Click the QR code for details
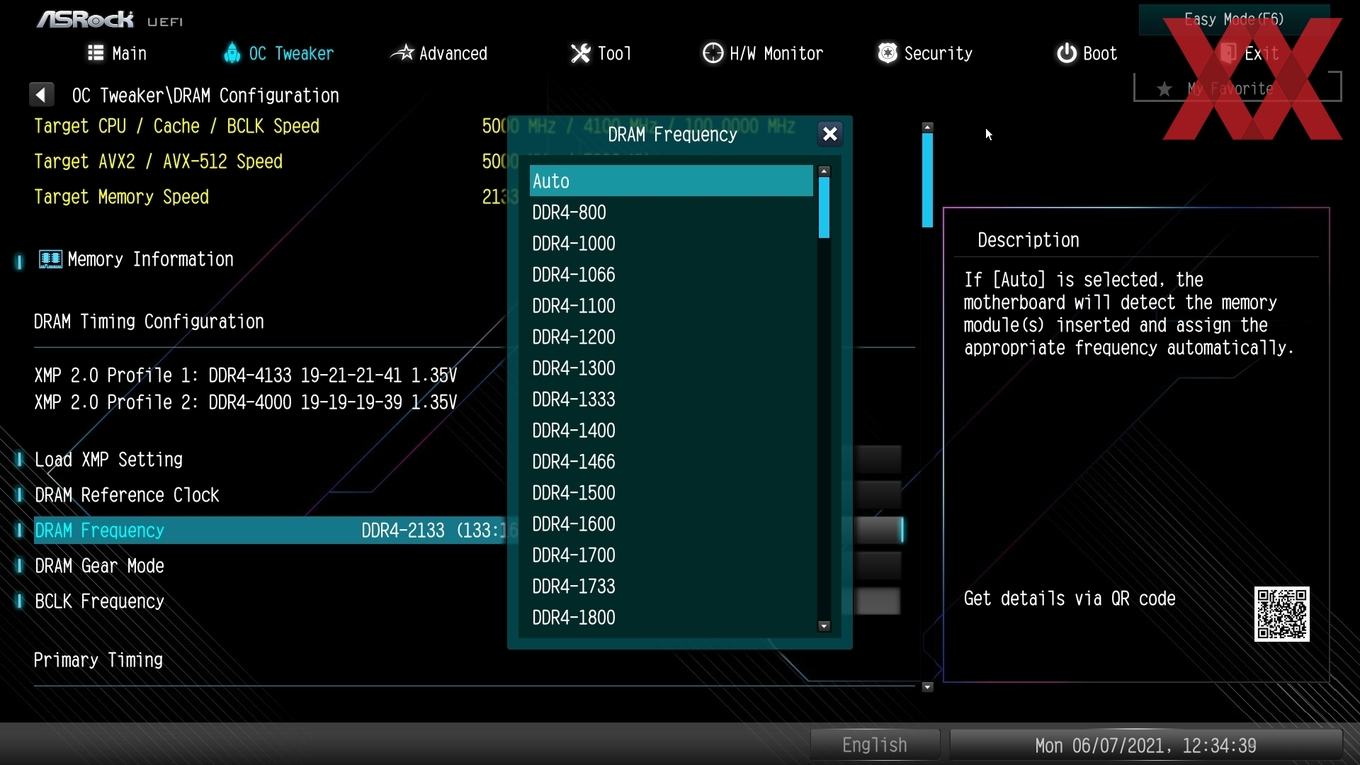This screenshot has width=1360, height=765. tap(1282, 614)
